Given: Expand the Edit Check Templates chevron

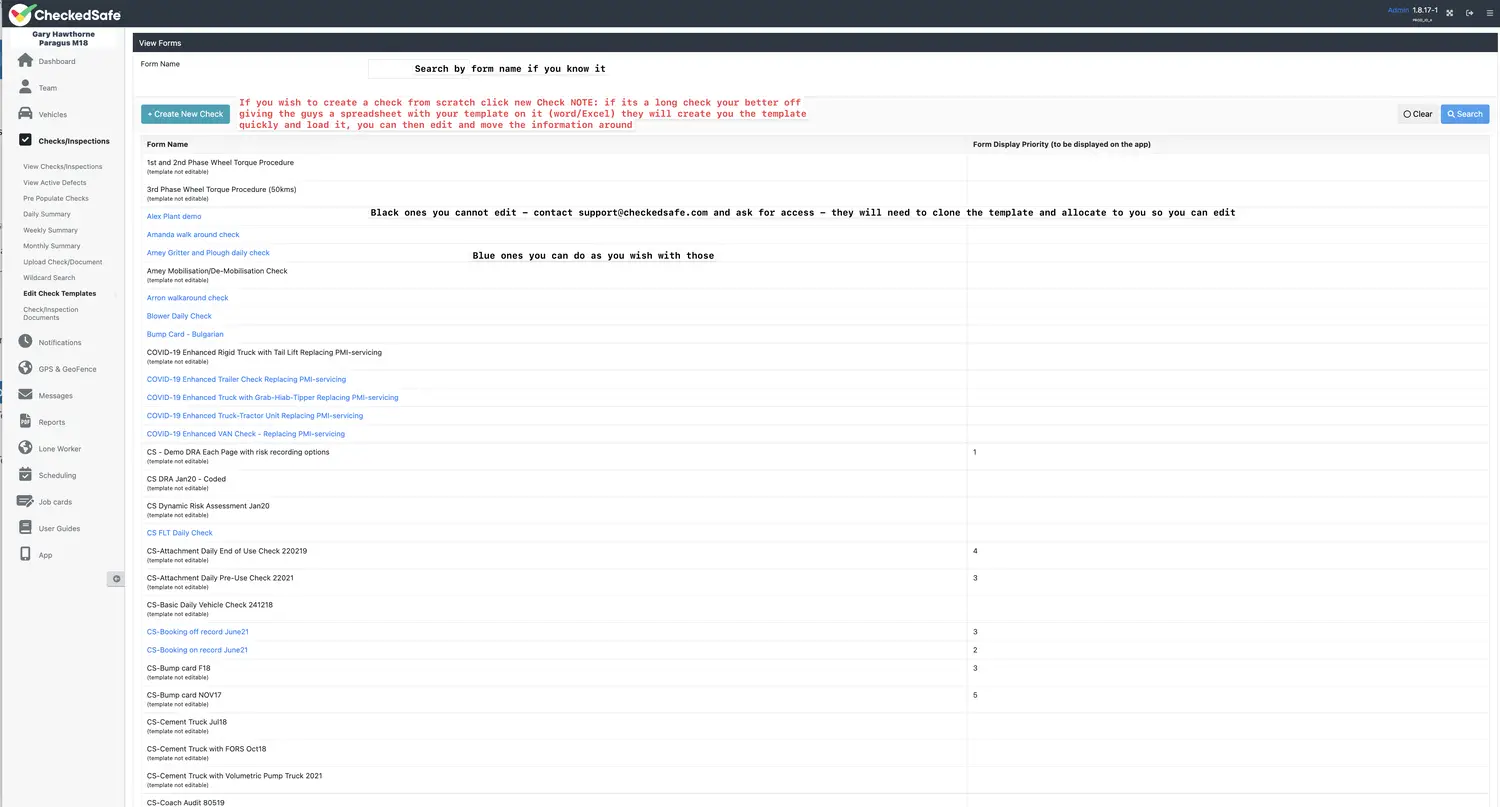Looking at the screenshot, I should [114, 293].
